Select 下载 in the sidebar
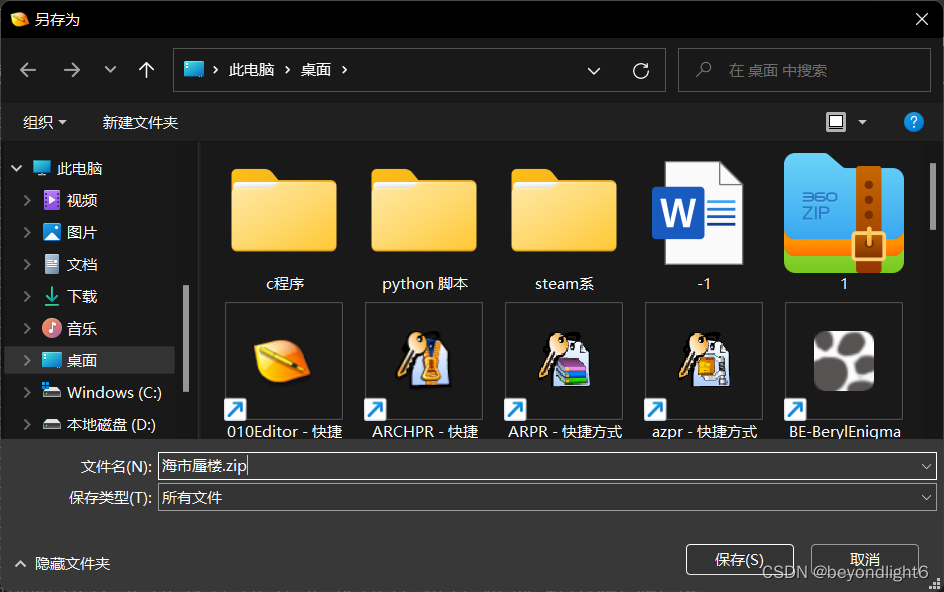 pos(82,296)
